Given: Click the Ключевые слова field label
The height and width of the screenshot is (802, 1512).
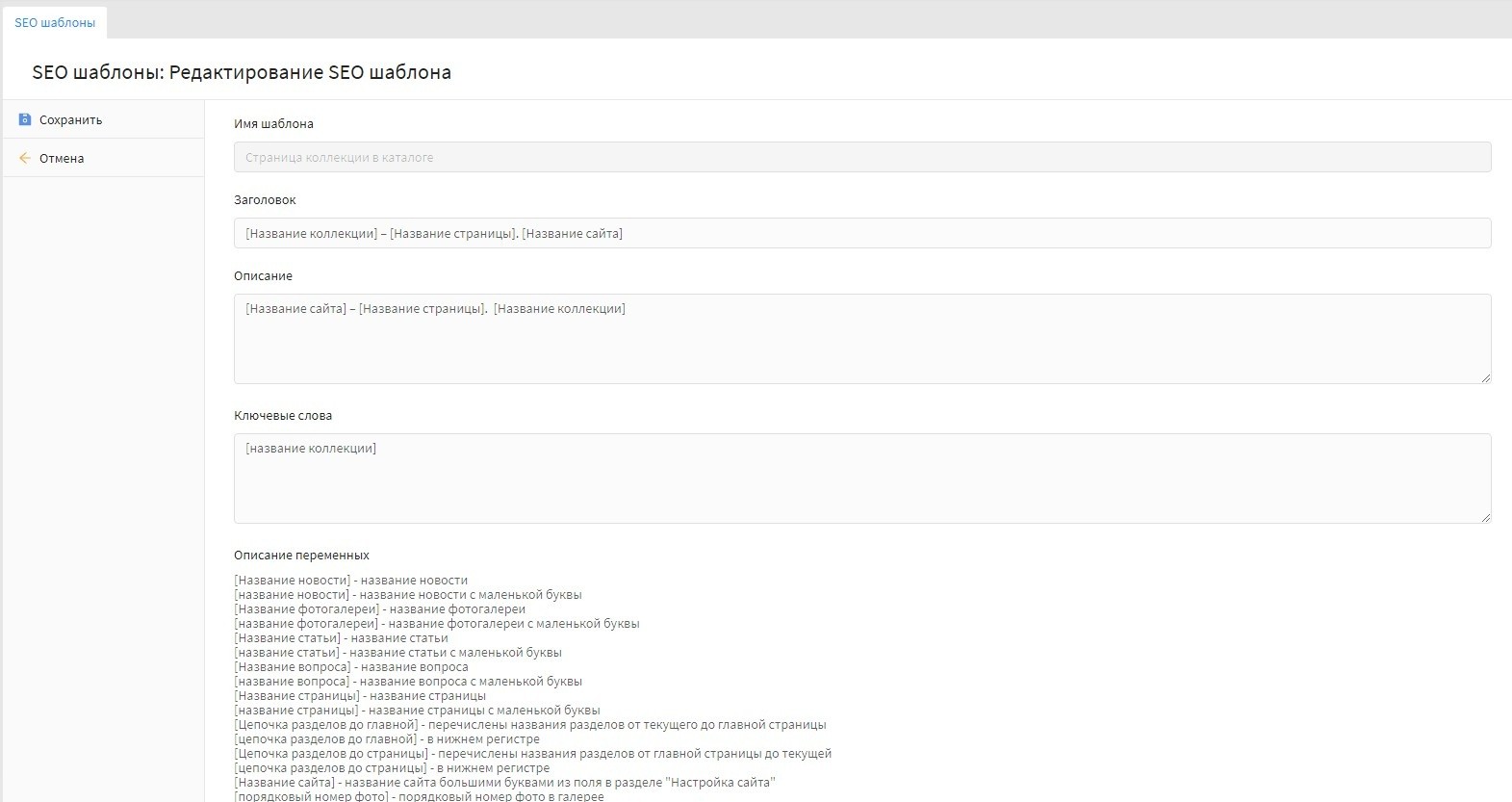Looking at the screenshot, I should pyautogui.click(x=283, y=416).
